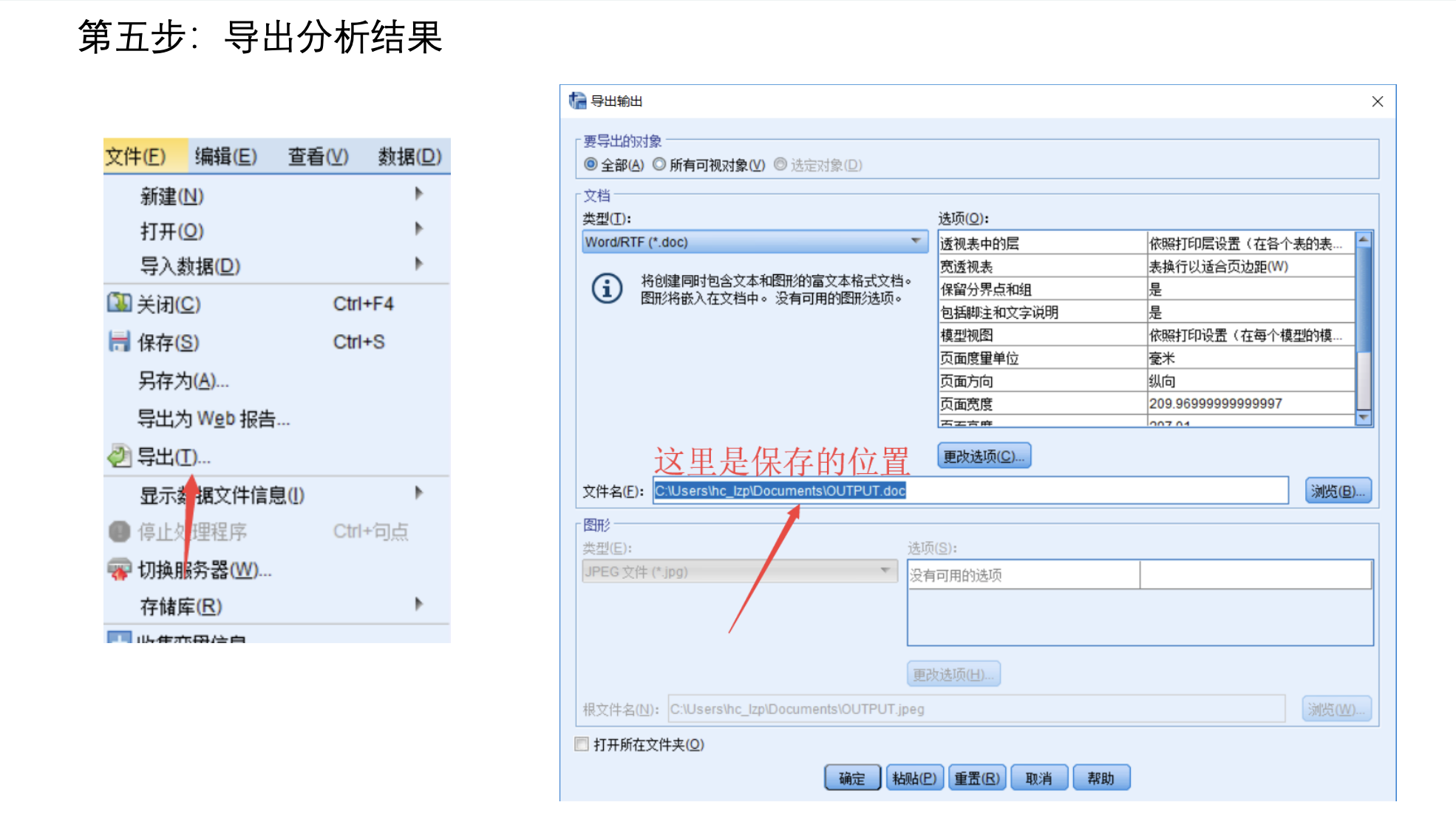Click the 纵向 orientation value cell

click(x=1251, y=381)
